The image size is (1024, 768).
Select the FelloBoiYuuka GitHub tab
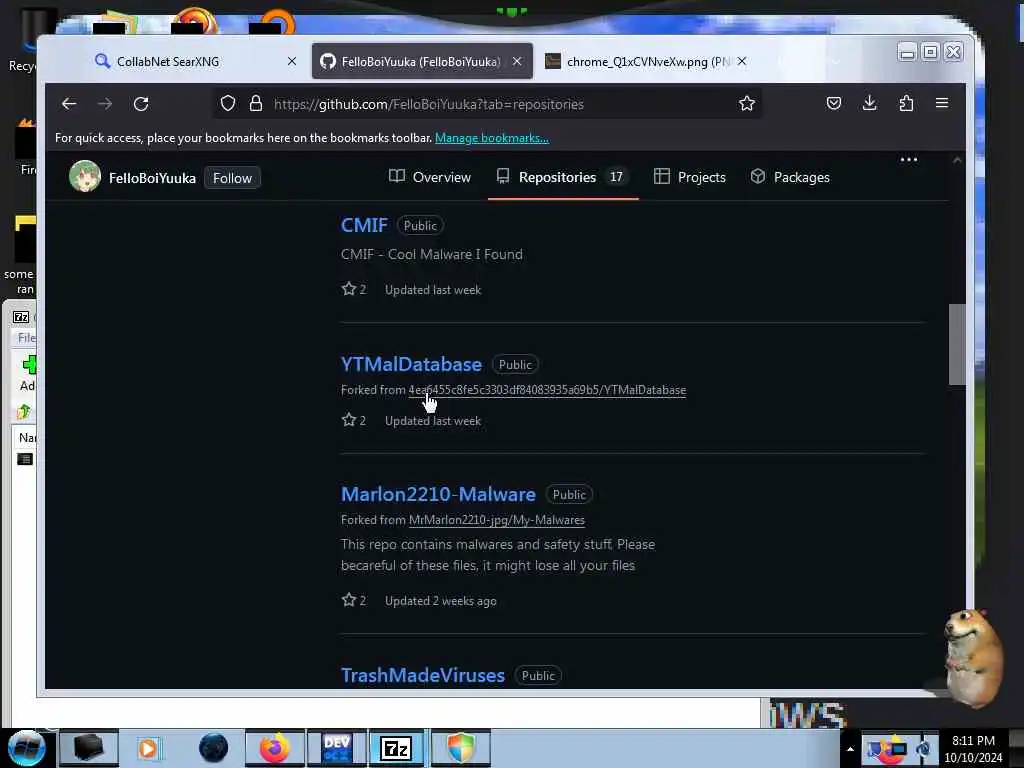(x=421, y=61)
